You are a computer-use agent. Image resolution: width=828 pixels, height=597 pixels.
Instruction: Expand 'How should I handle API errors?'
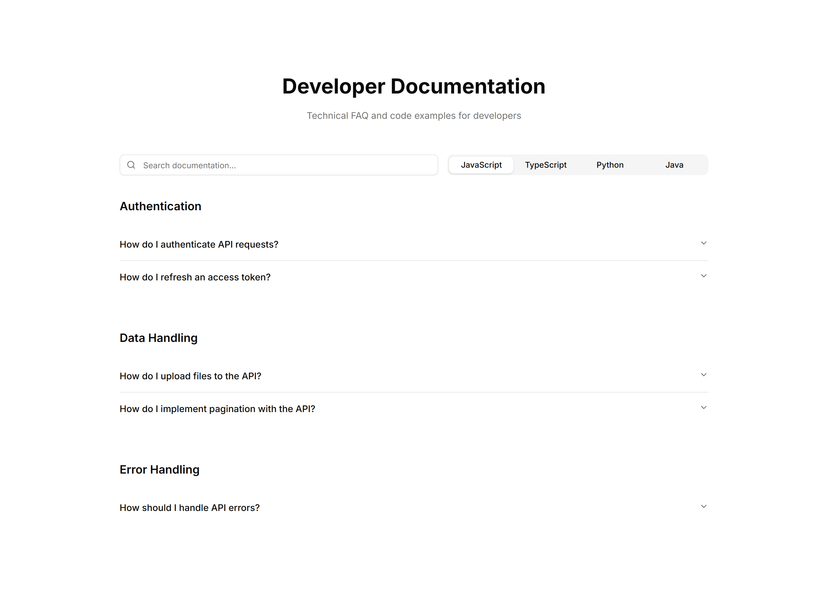tap(413, 508)
